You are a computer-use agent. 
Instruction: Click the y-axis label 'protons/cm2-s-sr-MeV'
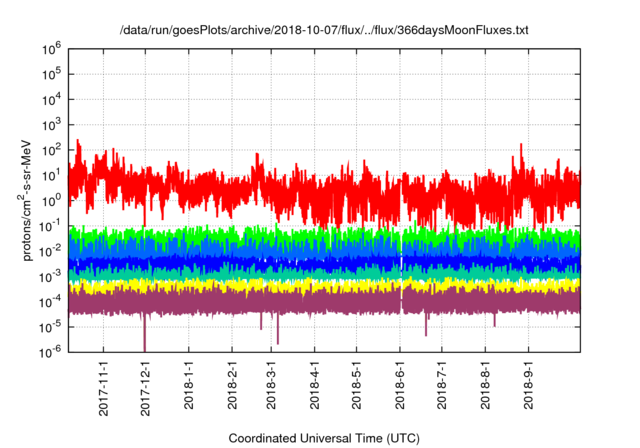(x=26, y=200)
